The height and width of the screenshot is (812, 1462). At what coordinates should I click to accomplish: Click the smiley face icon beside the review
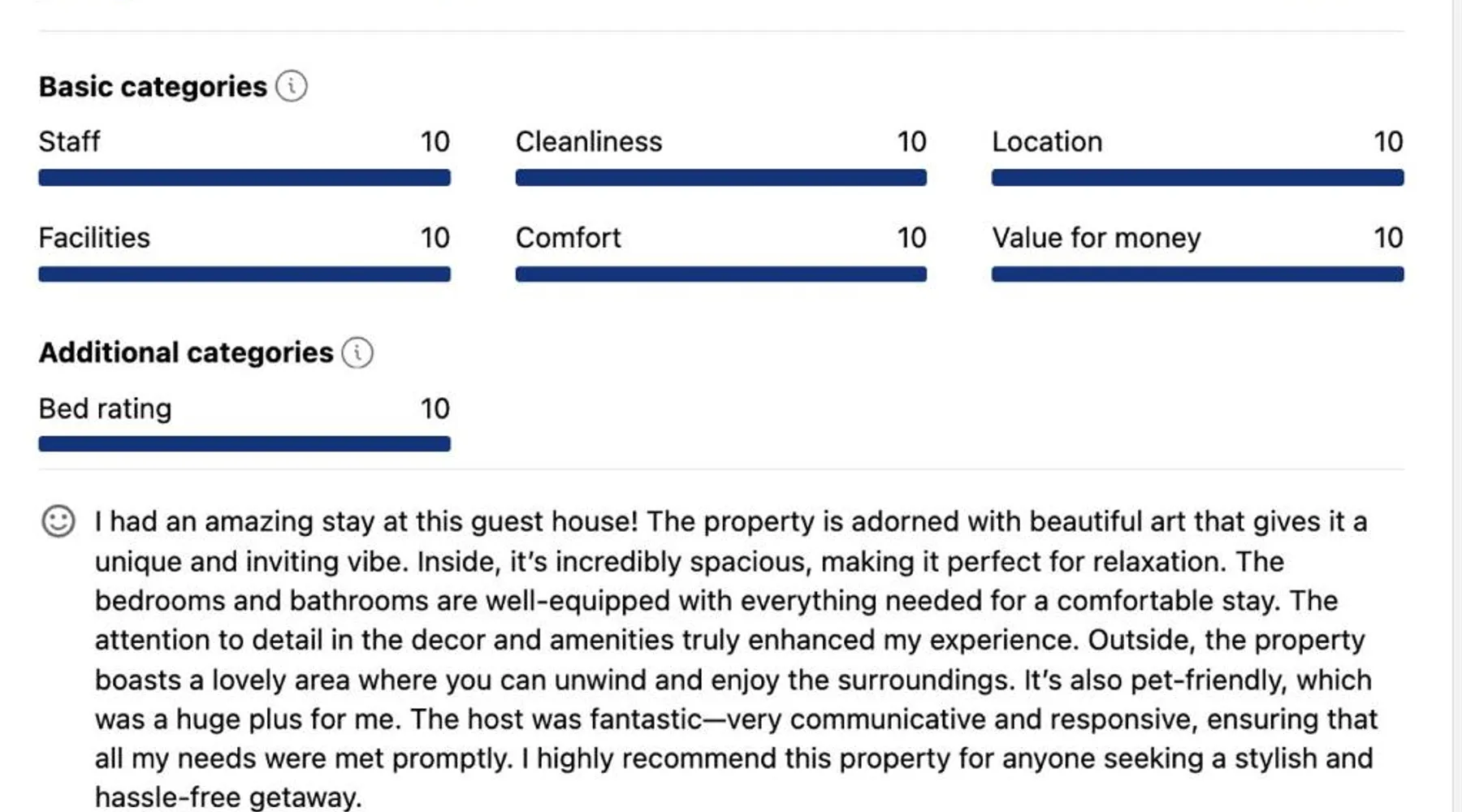(58, 521)
